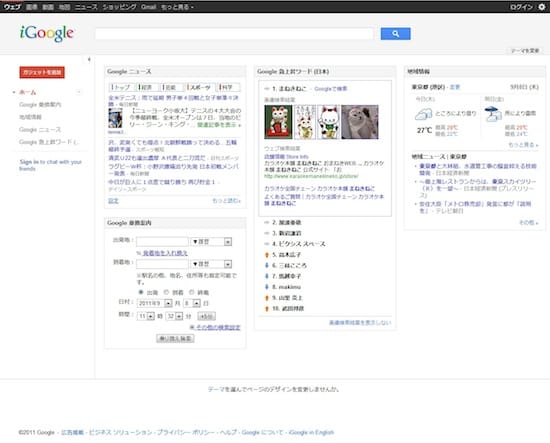The image size is (550, 443).
Task: Click 'Sign in to chat with your friends'
Action: pyautogui.click(x=51, y=165)
